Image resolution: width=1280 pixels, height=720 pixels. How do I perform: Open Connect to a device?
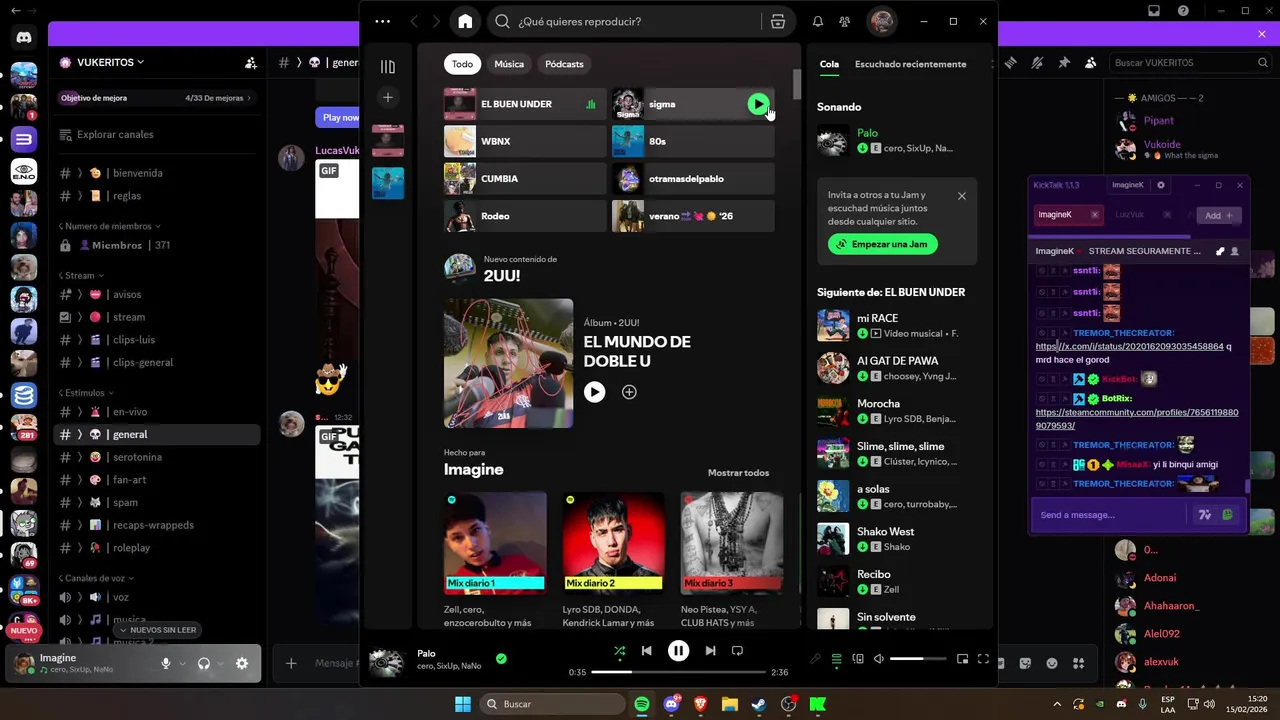858,659
